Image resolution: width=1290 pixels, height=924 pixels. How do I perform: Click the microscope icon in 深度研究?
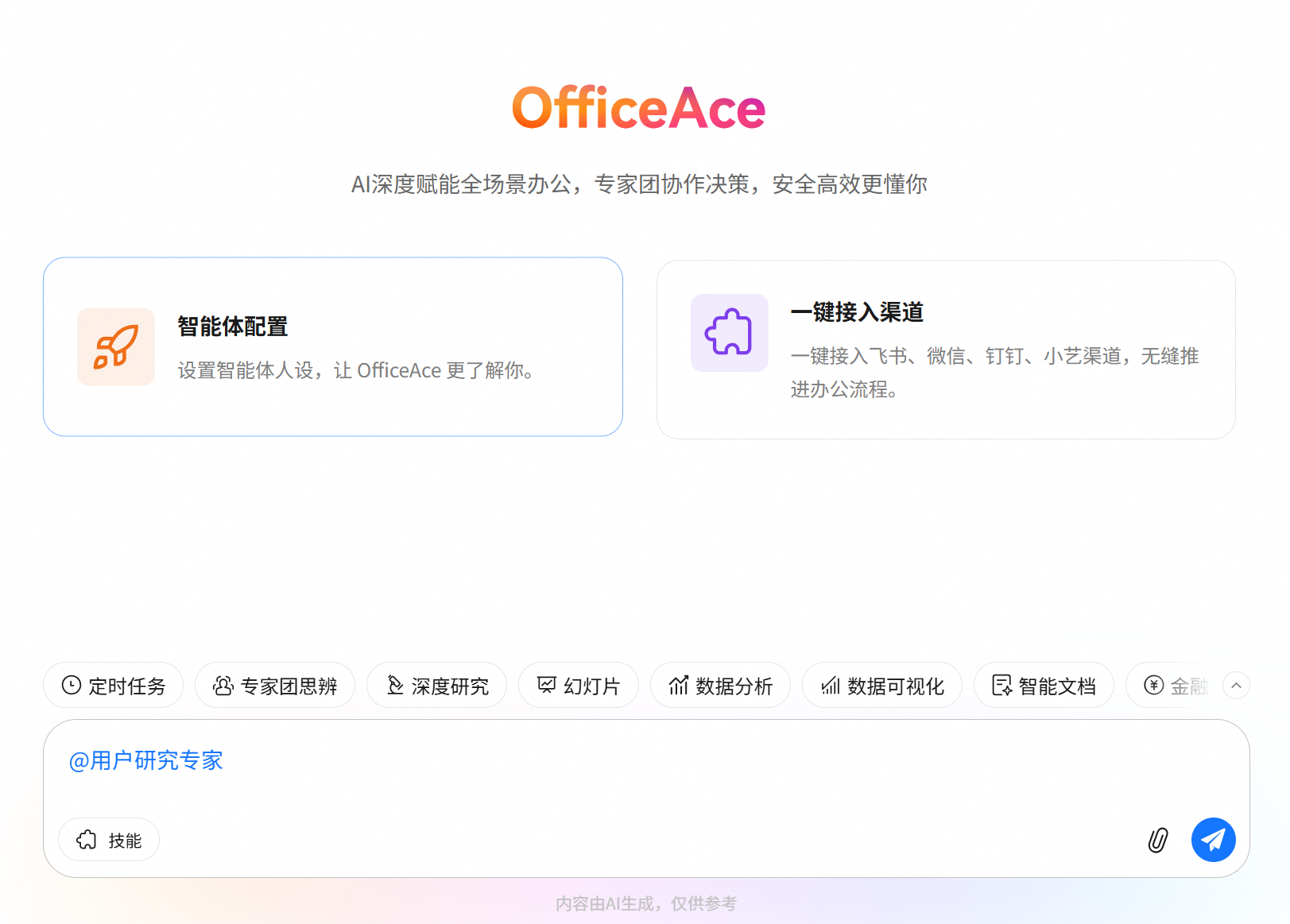[x=395, y=685]
